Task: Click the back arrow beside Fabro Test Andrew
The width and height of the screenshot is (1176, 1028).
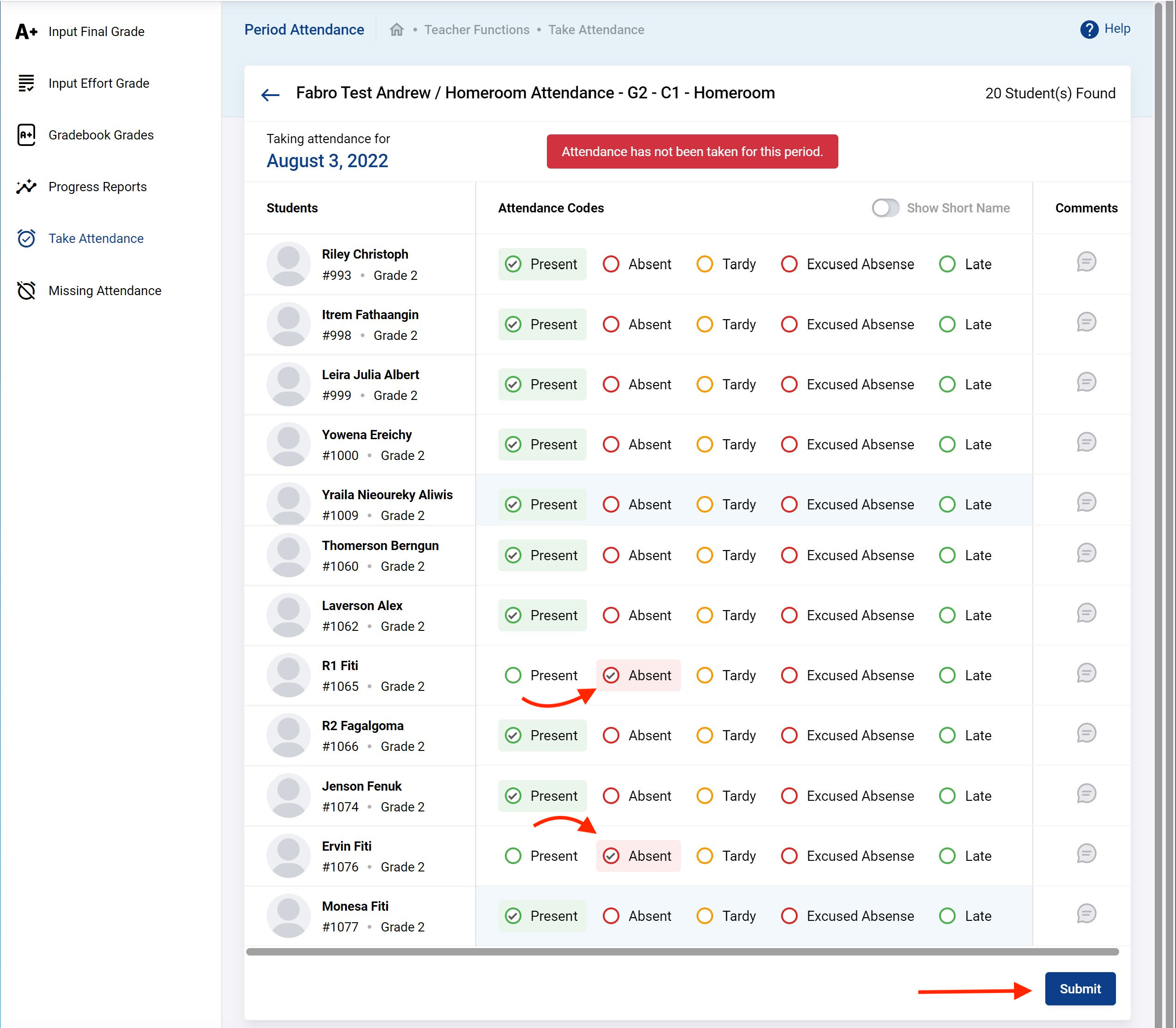Action: click(x=270, y=95)
